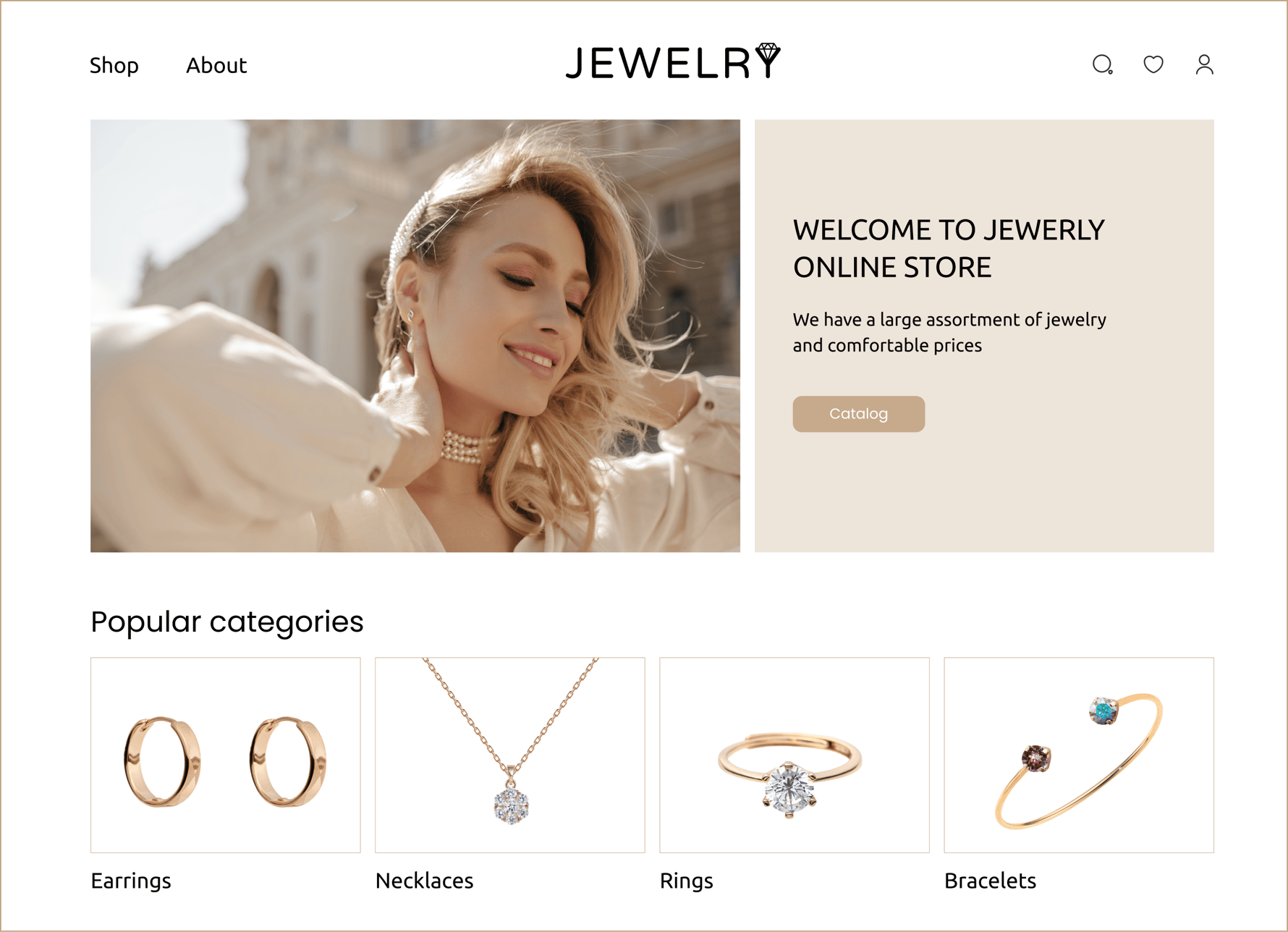Open the wishlist heart icon

pyautogui.click(x=1153, y=64)
